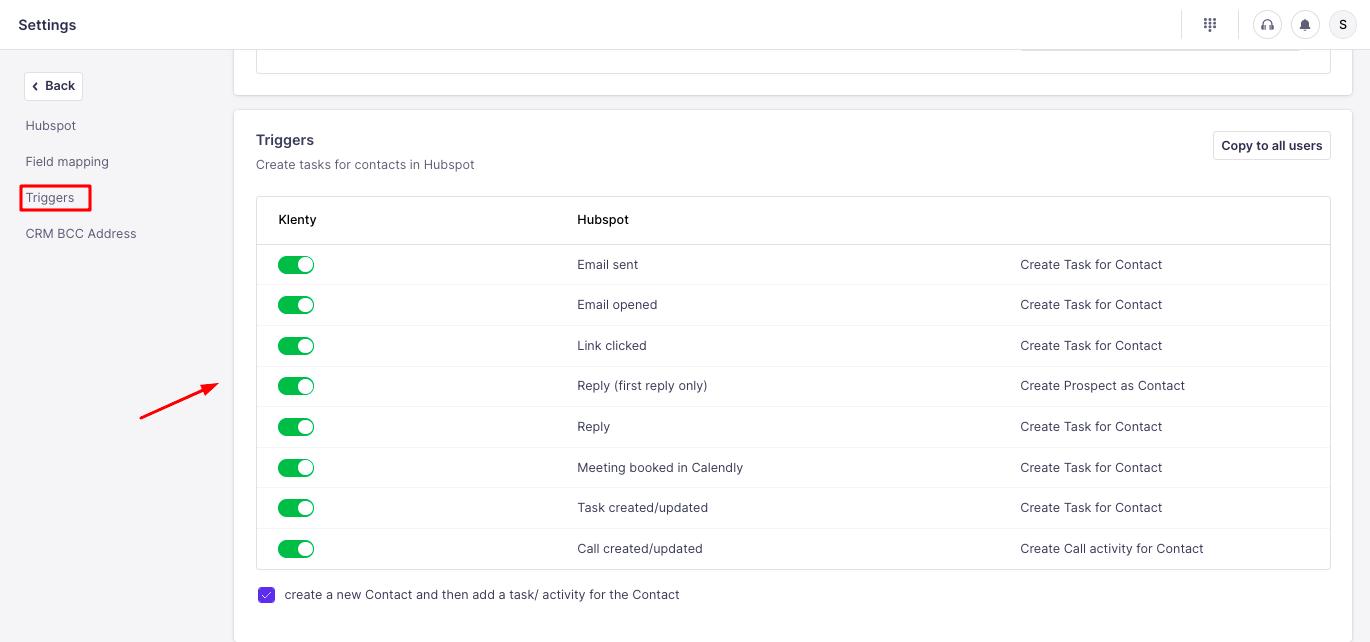Go back using the Back button
Image resolution: width=1370 pixels, height=642 pixels.
point(54,86)
